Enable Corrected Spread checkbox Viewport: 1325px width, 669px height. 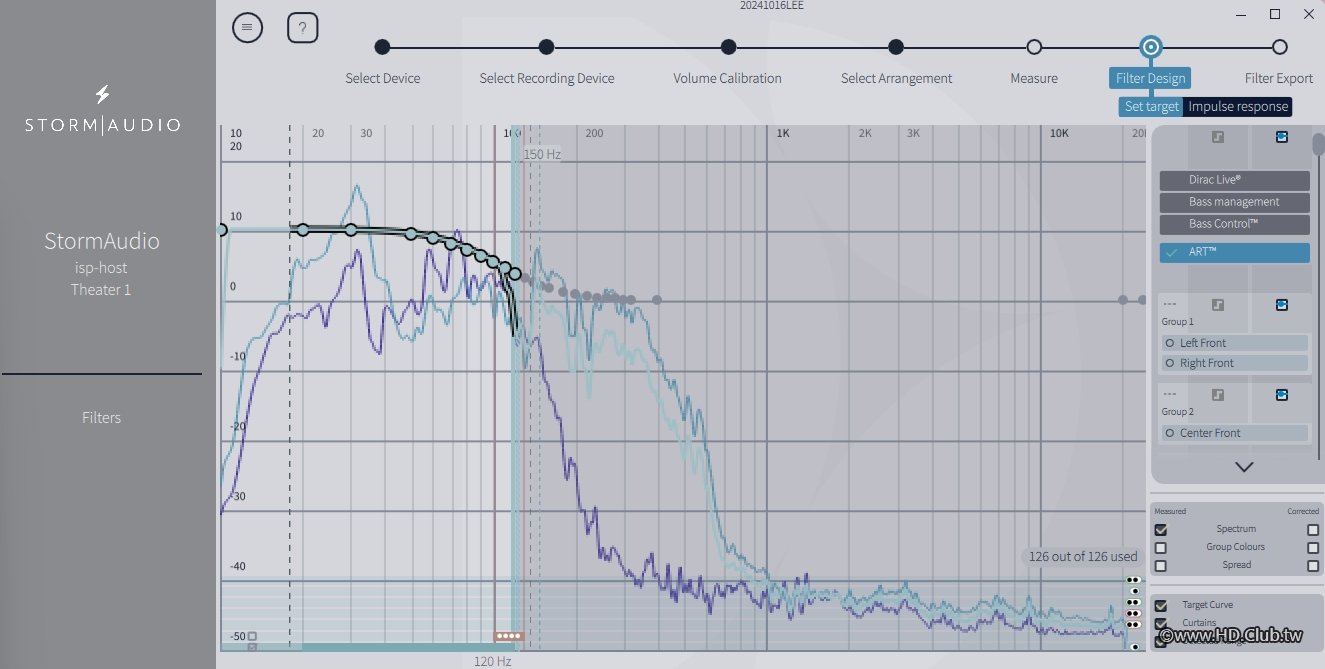click(1313, 566)
